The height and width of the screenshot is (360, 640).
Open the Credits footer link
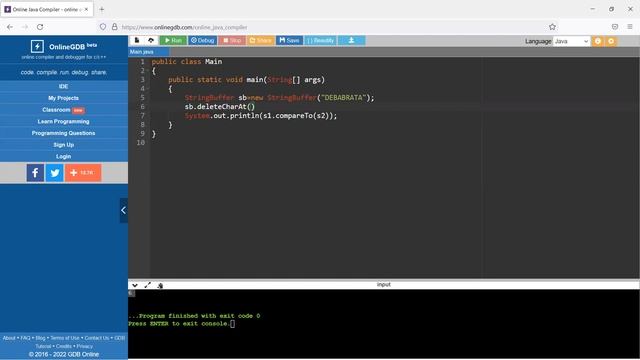tap(64, 346)
